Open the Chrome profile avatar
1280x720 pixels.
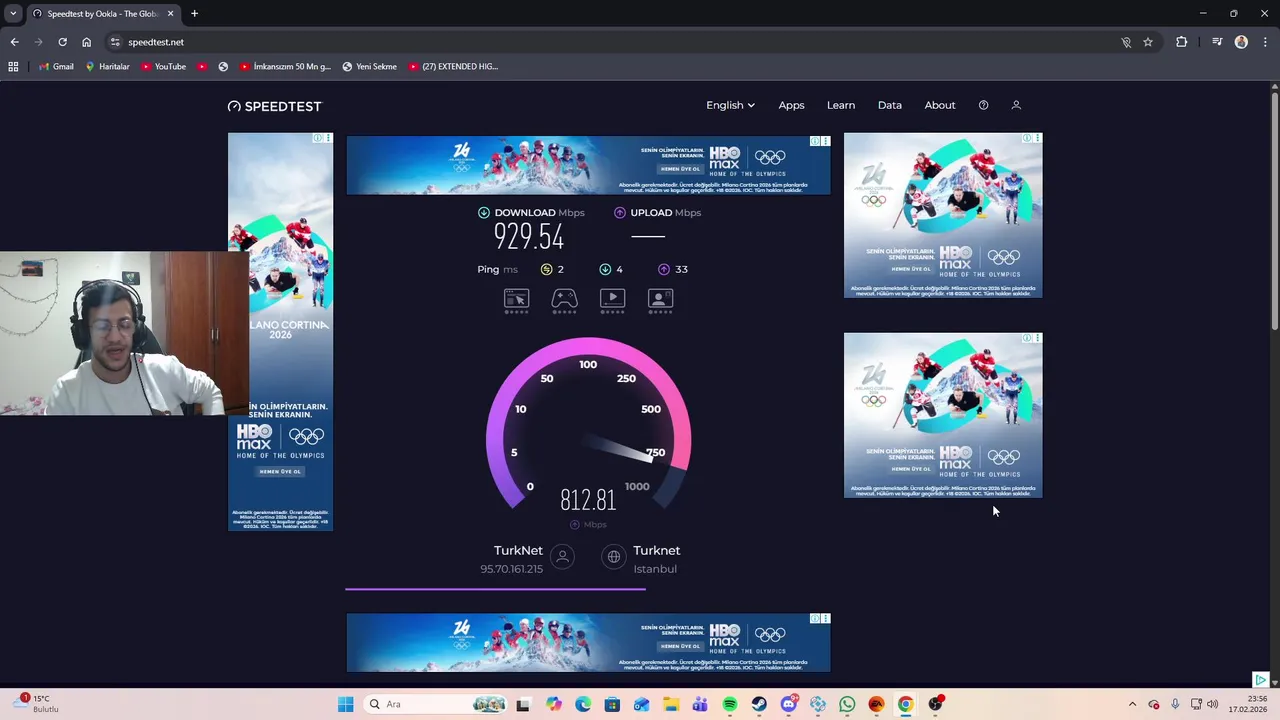point(1241,42)
